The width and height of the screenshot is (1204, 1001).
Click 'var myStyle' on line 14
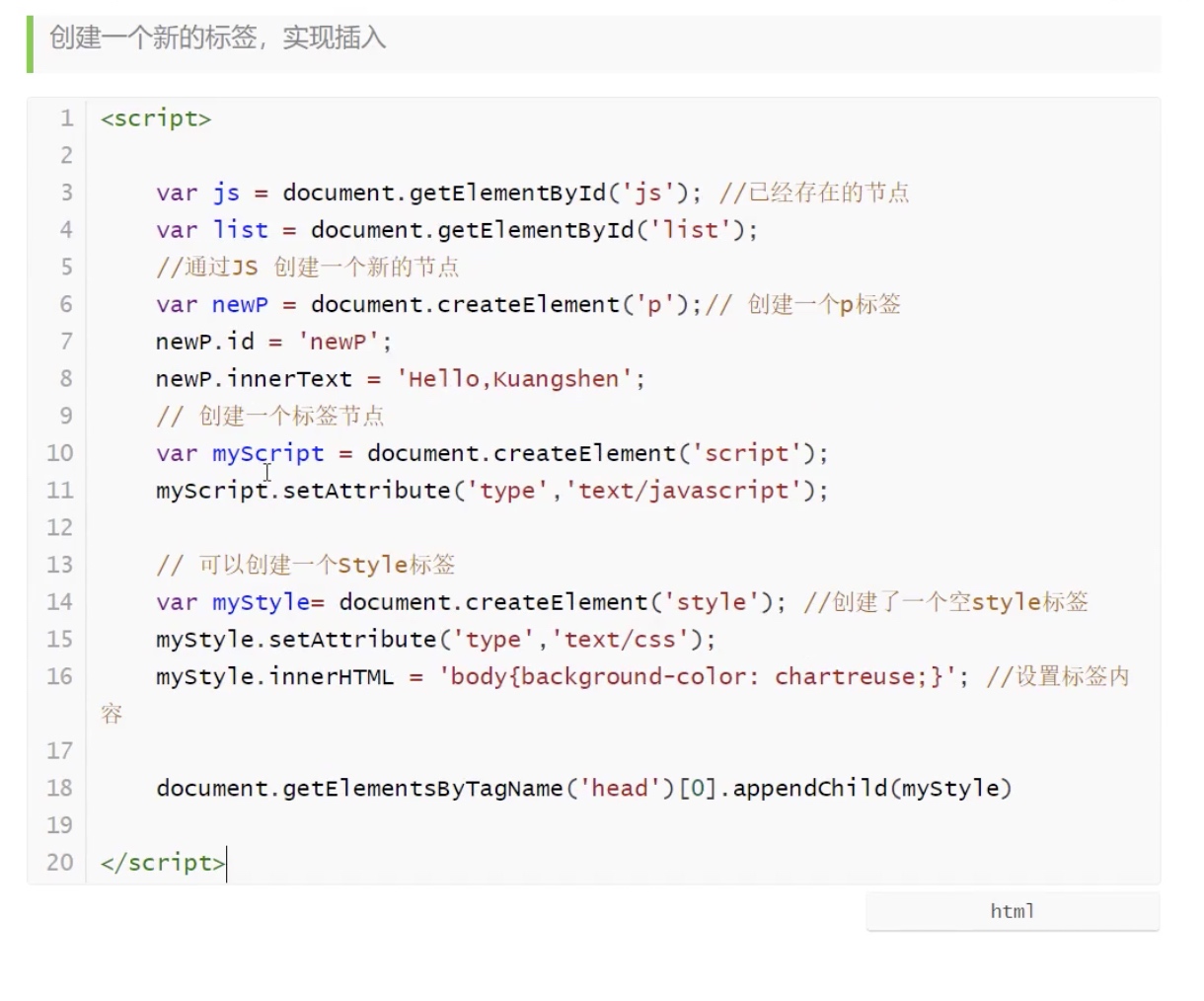[x=233, y=602]
